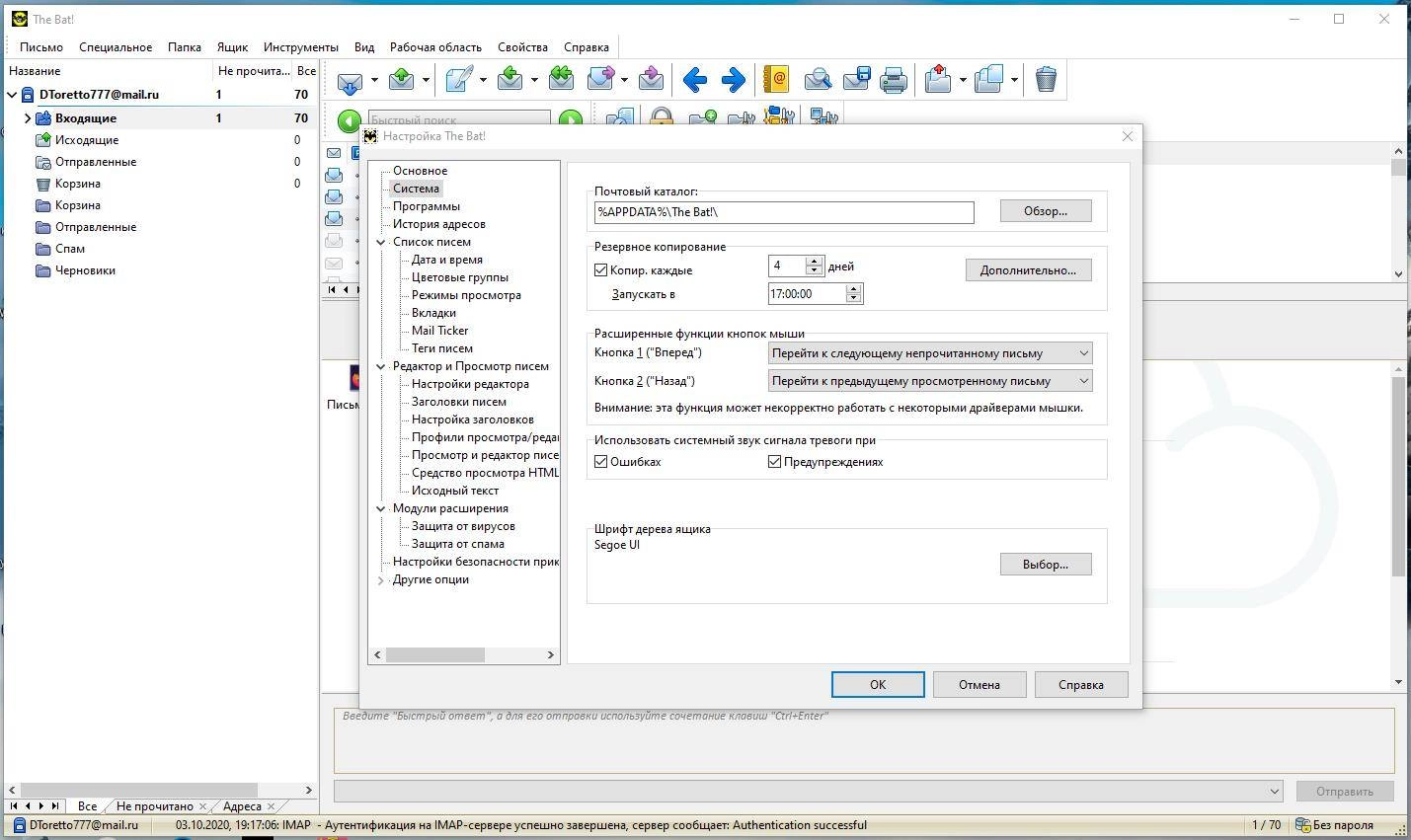This screenshot has width=1411, height=840.
Task: Jump to first tab with navigation arrow
Action: [14, 806]
